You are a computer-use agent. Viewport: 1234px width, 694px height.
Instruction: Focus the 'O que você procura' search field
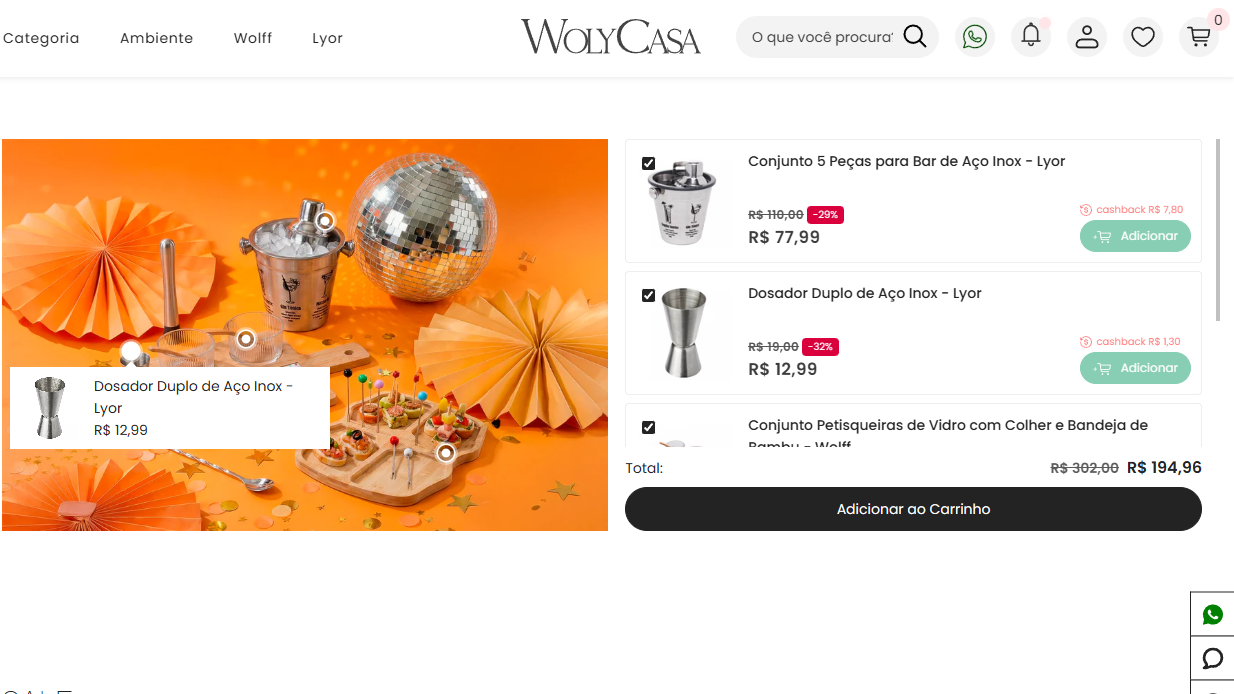822,37
